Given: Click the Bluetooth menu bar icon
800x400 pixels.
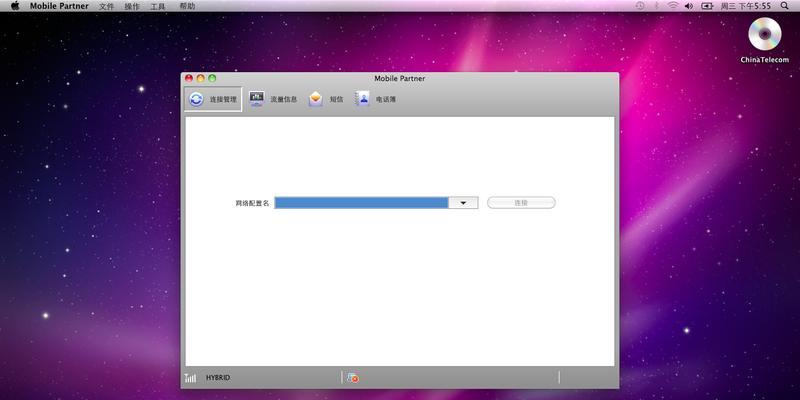Looking at the screenshot, I should coord(657,6).
